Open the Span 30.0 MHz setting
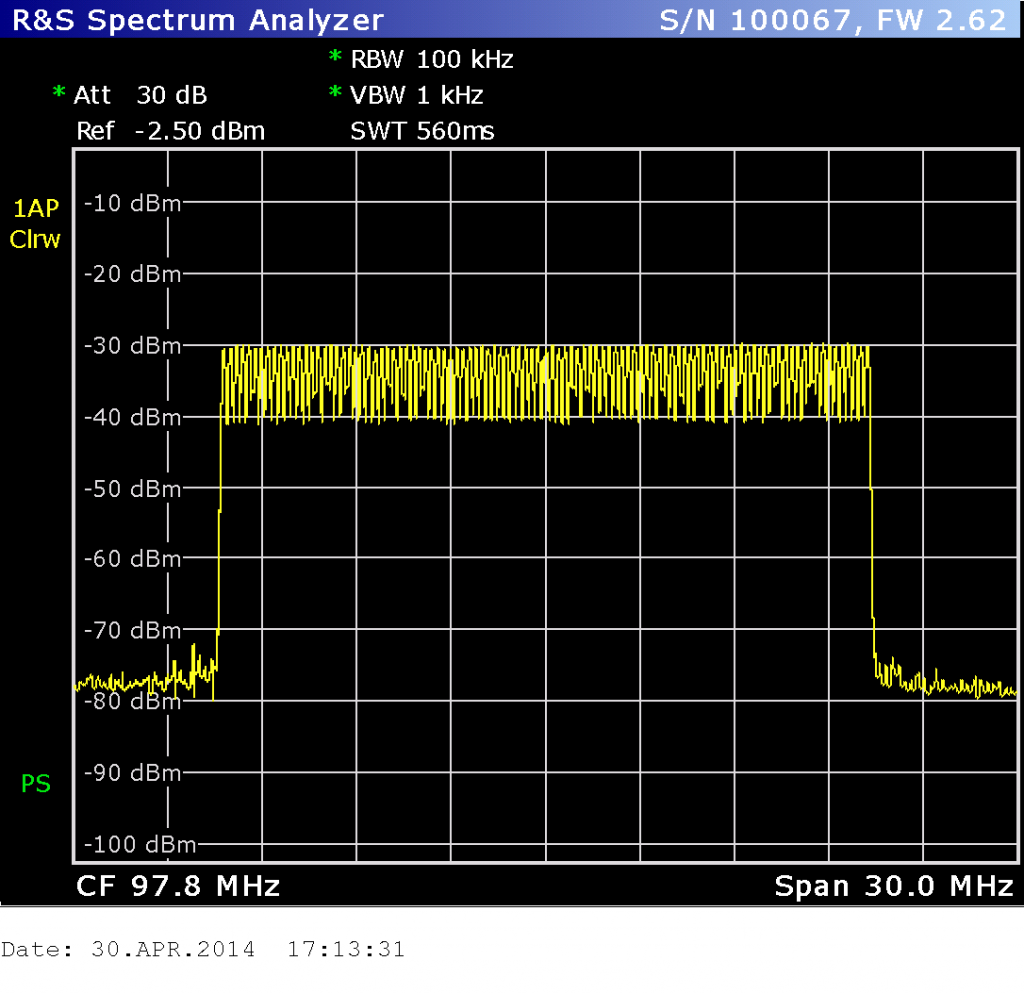This screenshot has width=1024, height=994. point(895,885)
